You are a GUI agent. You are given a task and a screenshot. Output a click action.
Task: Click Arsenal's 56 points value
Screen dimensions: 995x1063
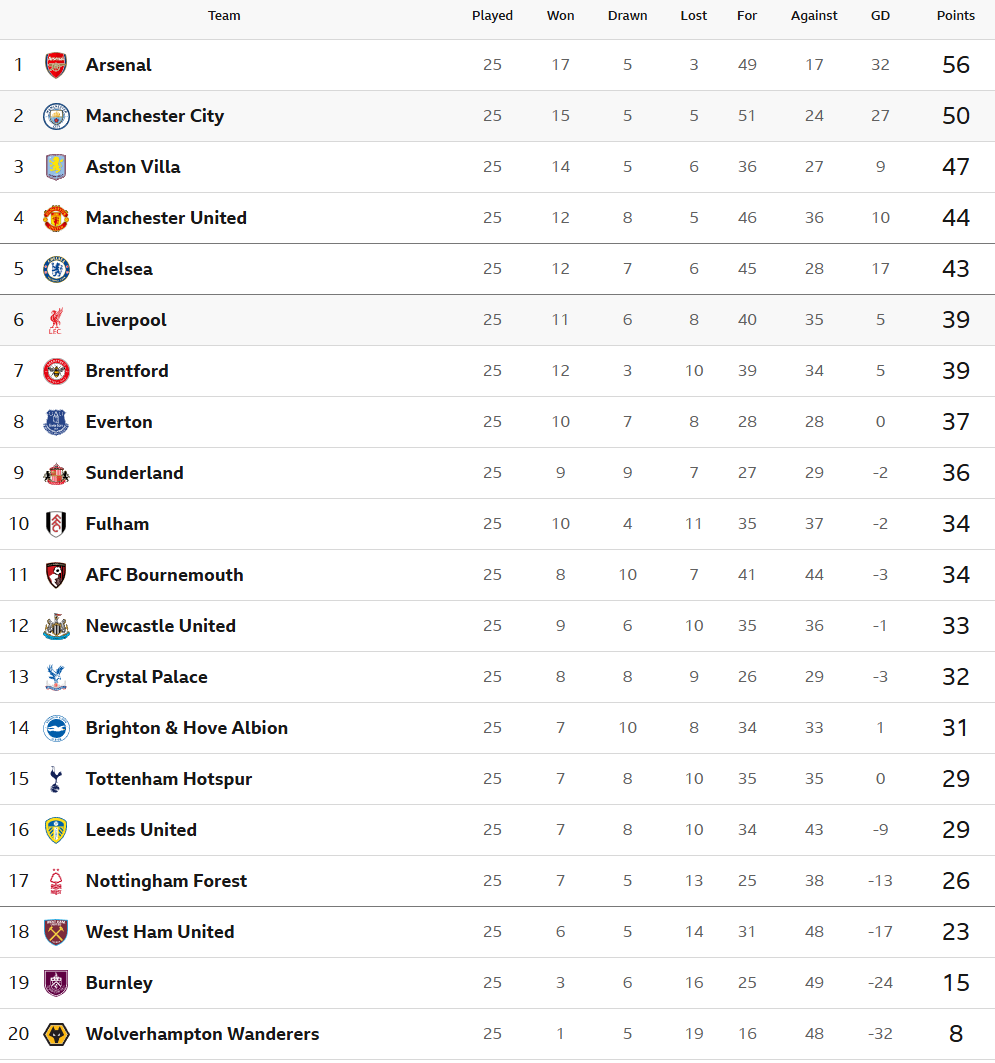955,65
